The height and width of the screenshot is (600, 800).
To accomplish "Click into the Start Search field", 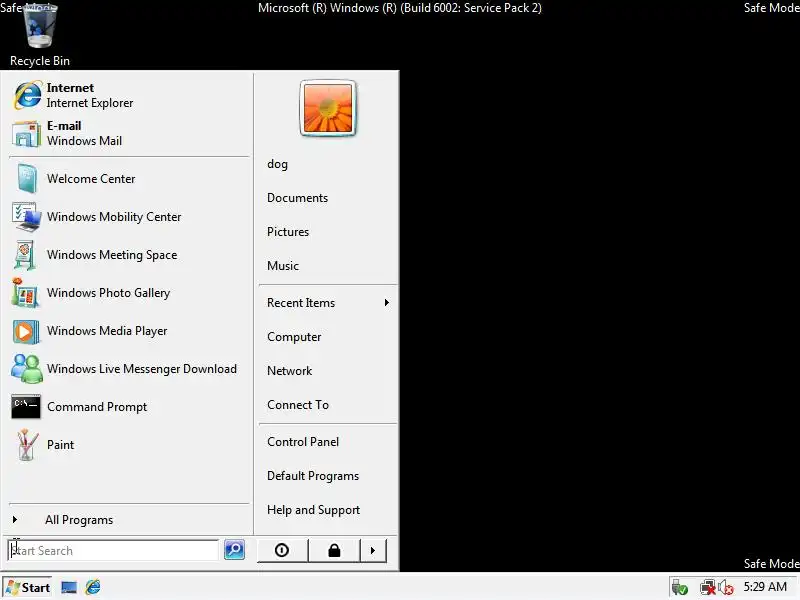I will [113, 551].
